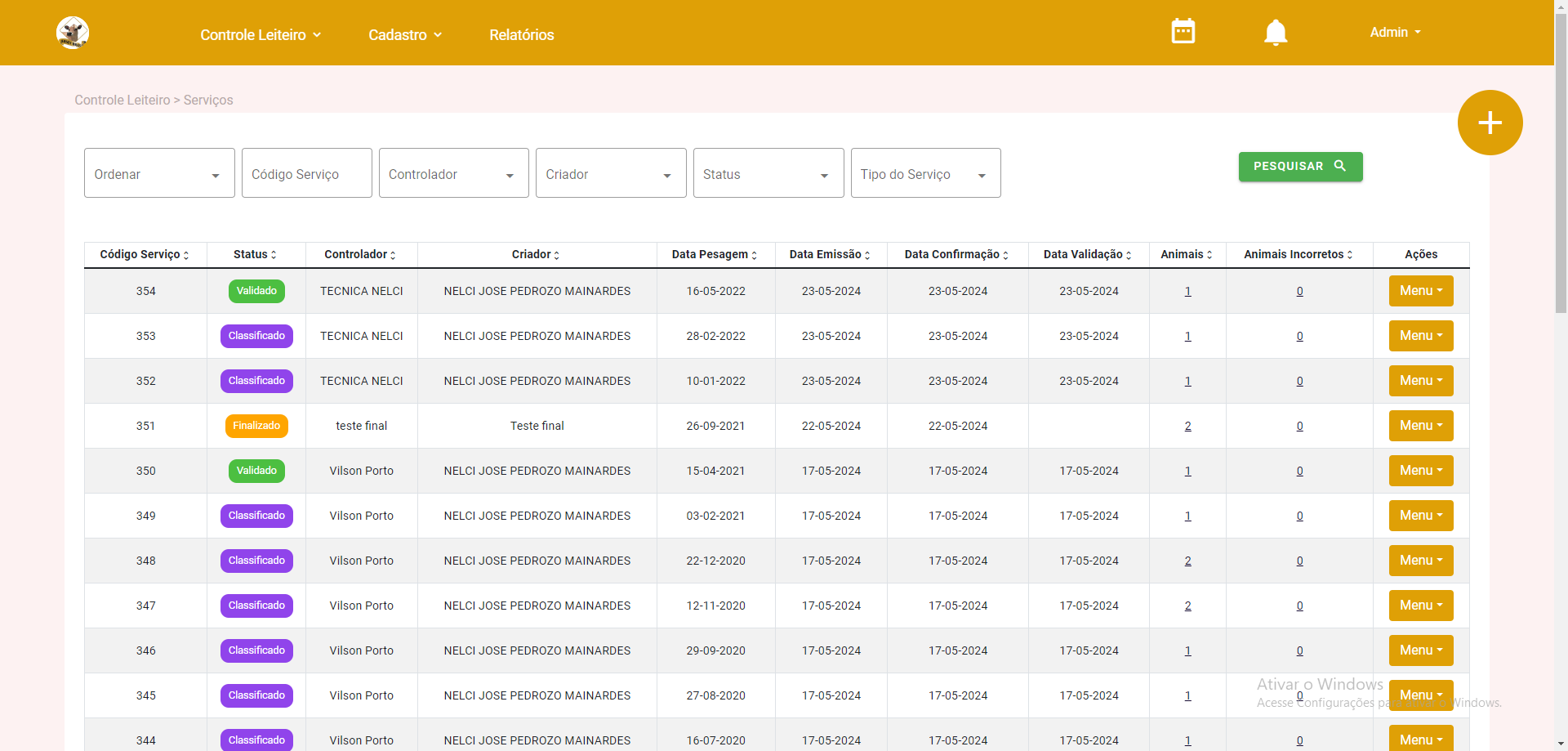Open Menu dropdown for service 347
This screenshot has height=751, width=1568.
pos(1421,606)
